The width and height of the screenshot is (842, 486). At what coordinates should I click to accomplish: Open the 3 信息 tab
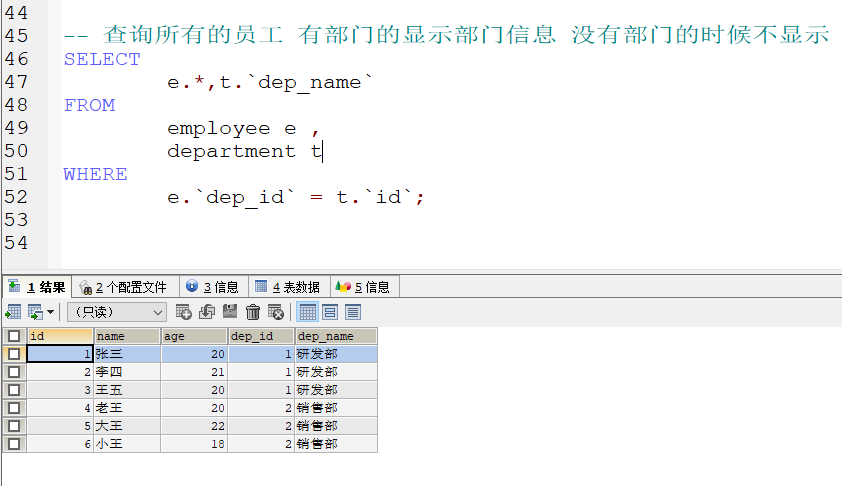[x=214, y=287]
